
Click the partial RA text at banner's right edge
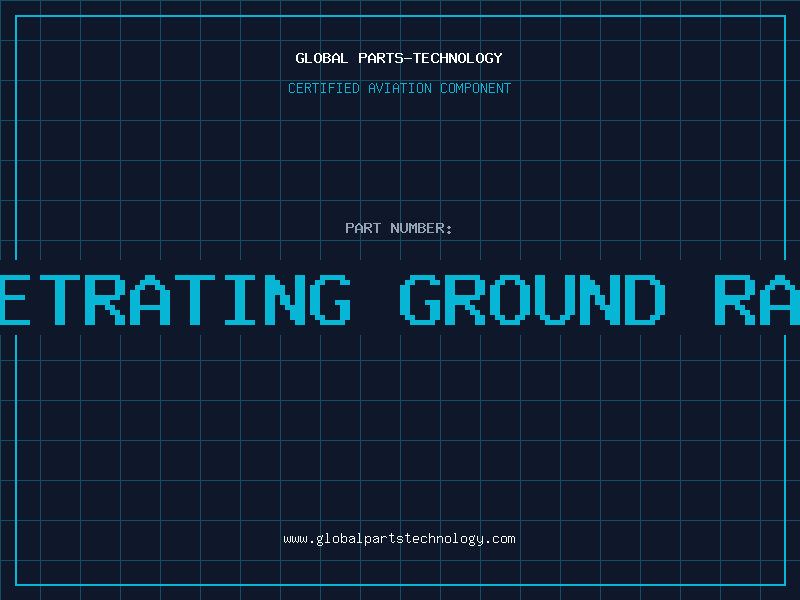pos(758,298)
